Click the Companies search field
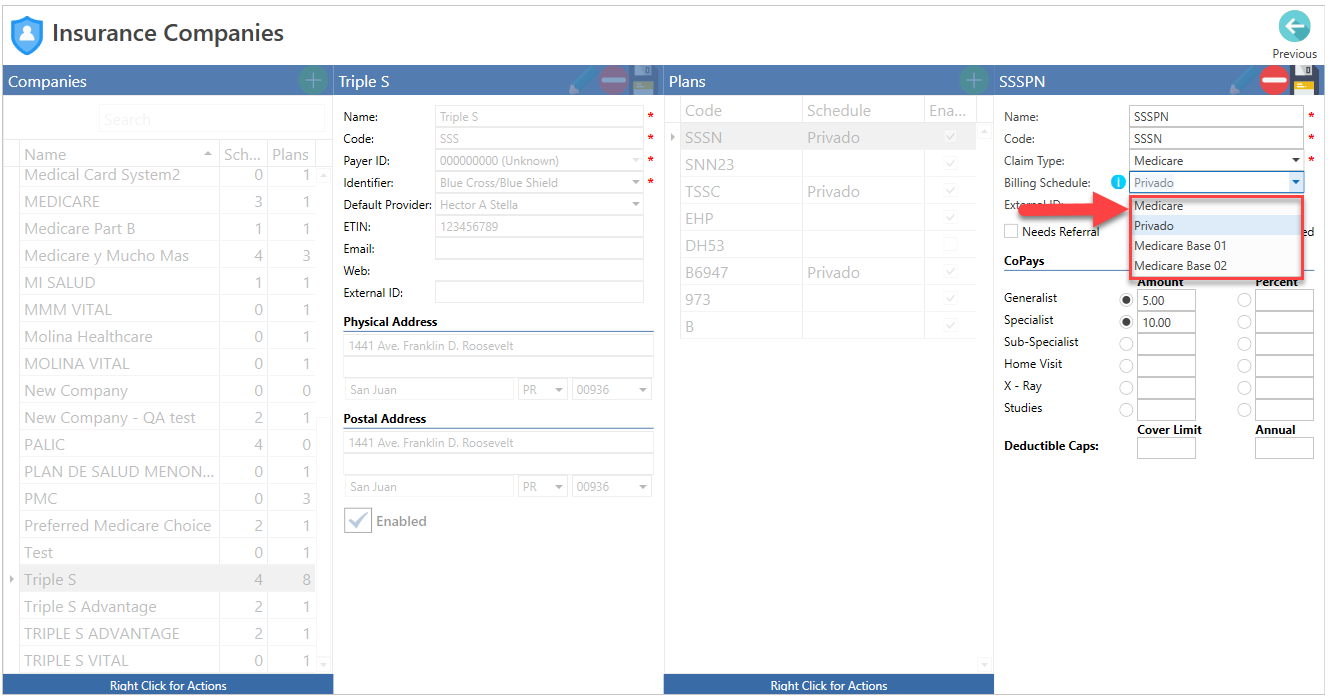 pyautogui.click(x=212, y=119)
